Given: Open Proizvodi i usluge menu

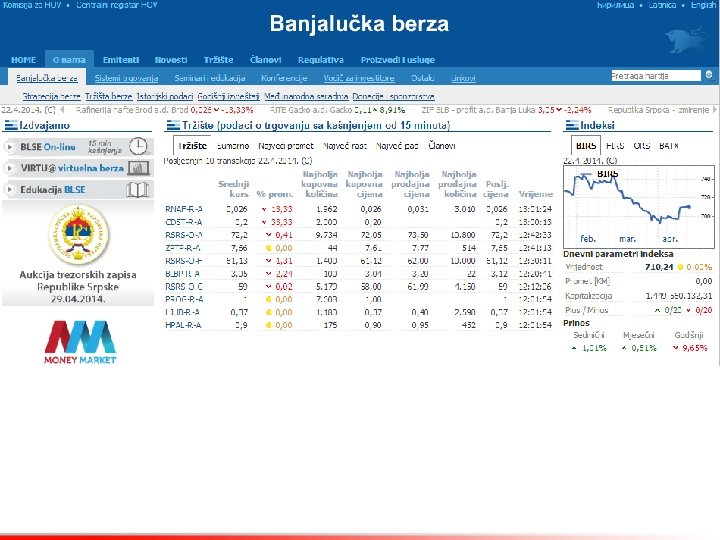Looking at the screenshot, I should click(x=398, y=60).
